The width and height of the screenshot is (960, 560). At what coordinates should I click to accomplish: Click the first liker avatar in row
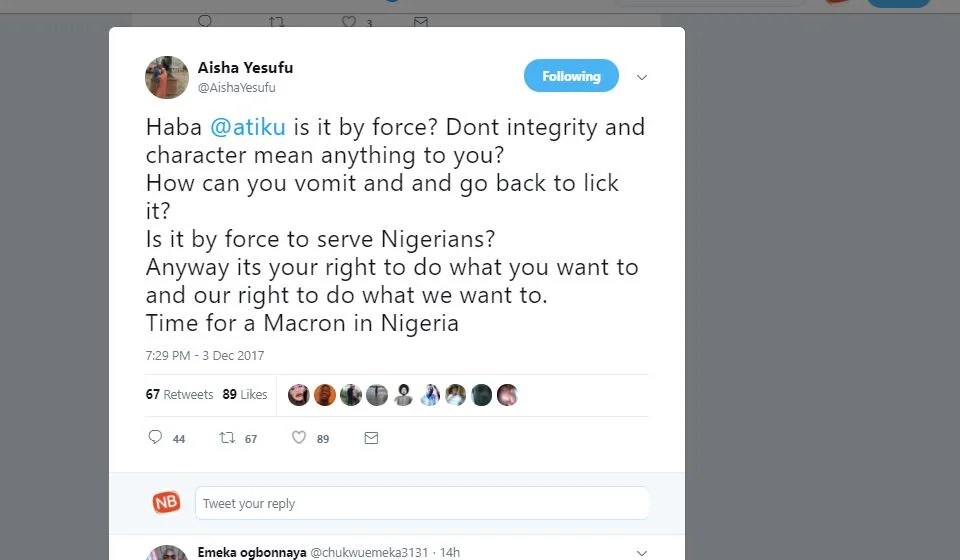[x=298, y=395]
